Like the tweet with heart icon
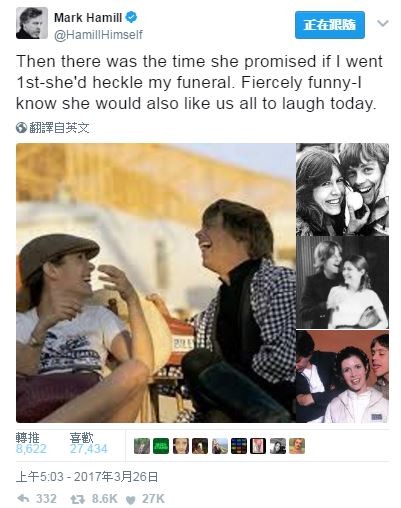 pyautogui.click(x=131, y=499)
